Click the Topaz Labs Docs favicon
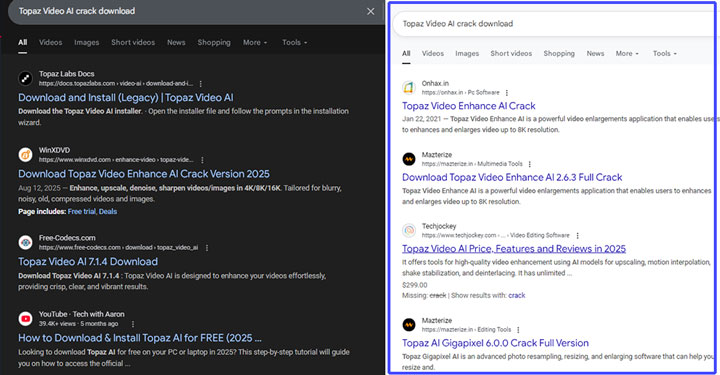This screenshot has height=375, width=720. [x=26, y=78]
